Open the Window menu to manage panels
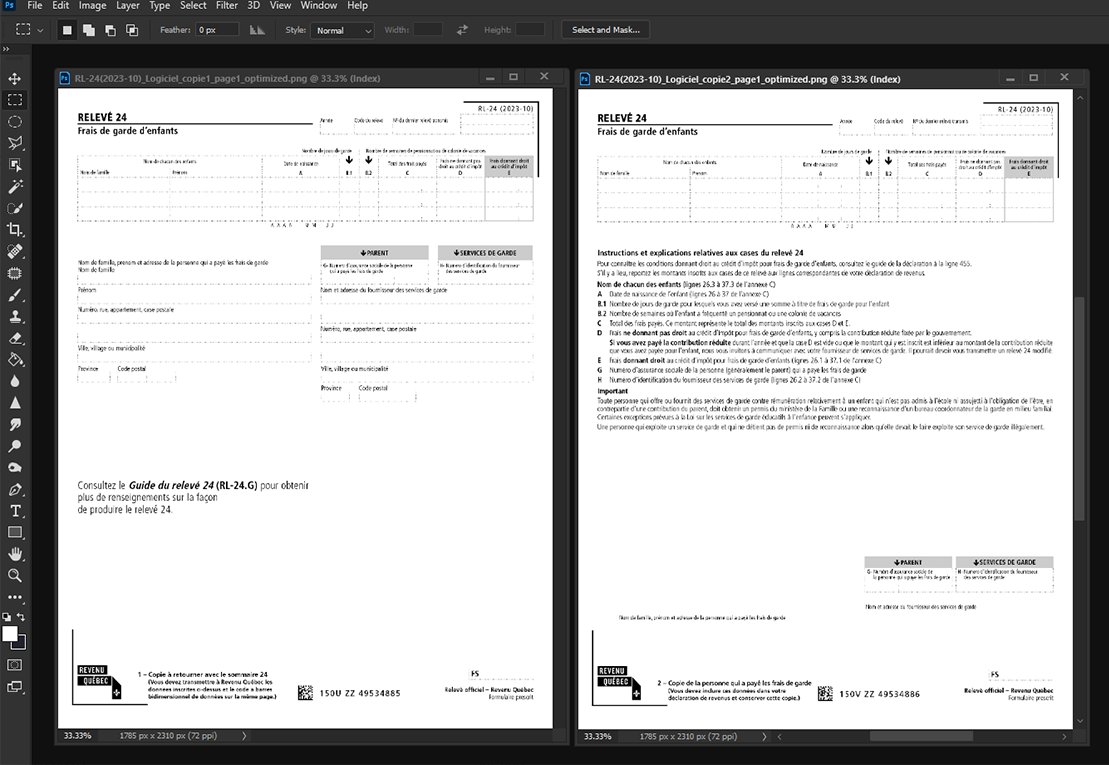This screenshot has width=1109, height=765. click(x=318, y=6)
